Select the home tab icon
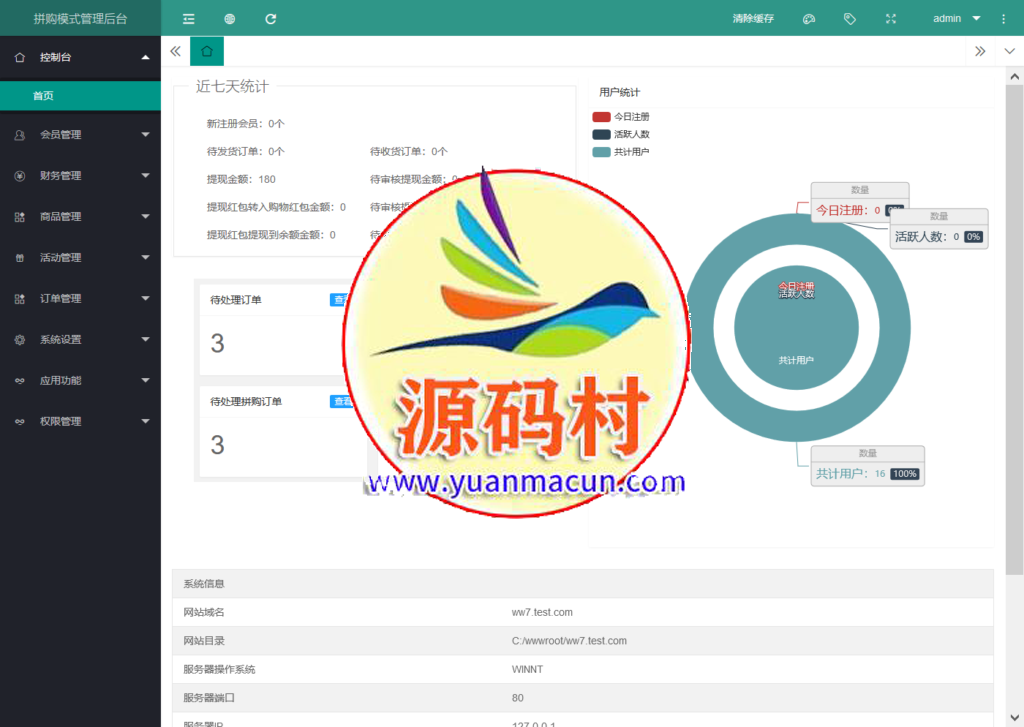This screenshot has height=727, width=1024. (207, 51)
